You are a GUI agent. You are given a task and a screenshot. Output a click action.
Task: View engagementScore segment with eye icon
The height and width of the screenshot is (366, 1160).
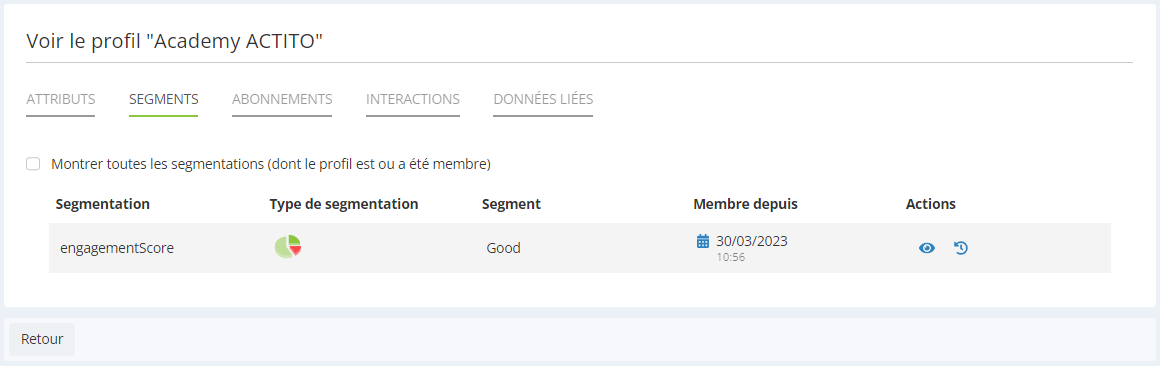coord(927,248)
